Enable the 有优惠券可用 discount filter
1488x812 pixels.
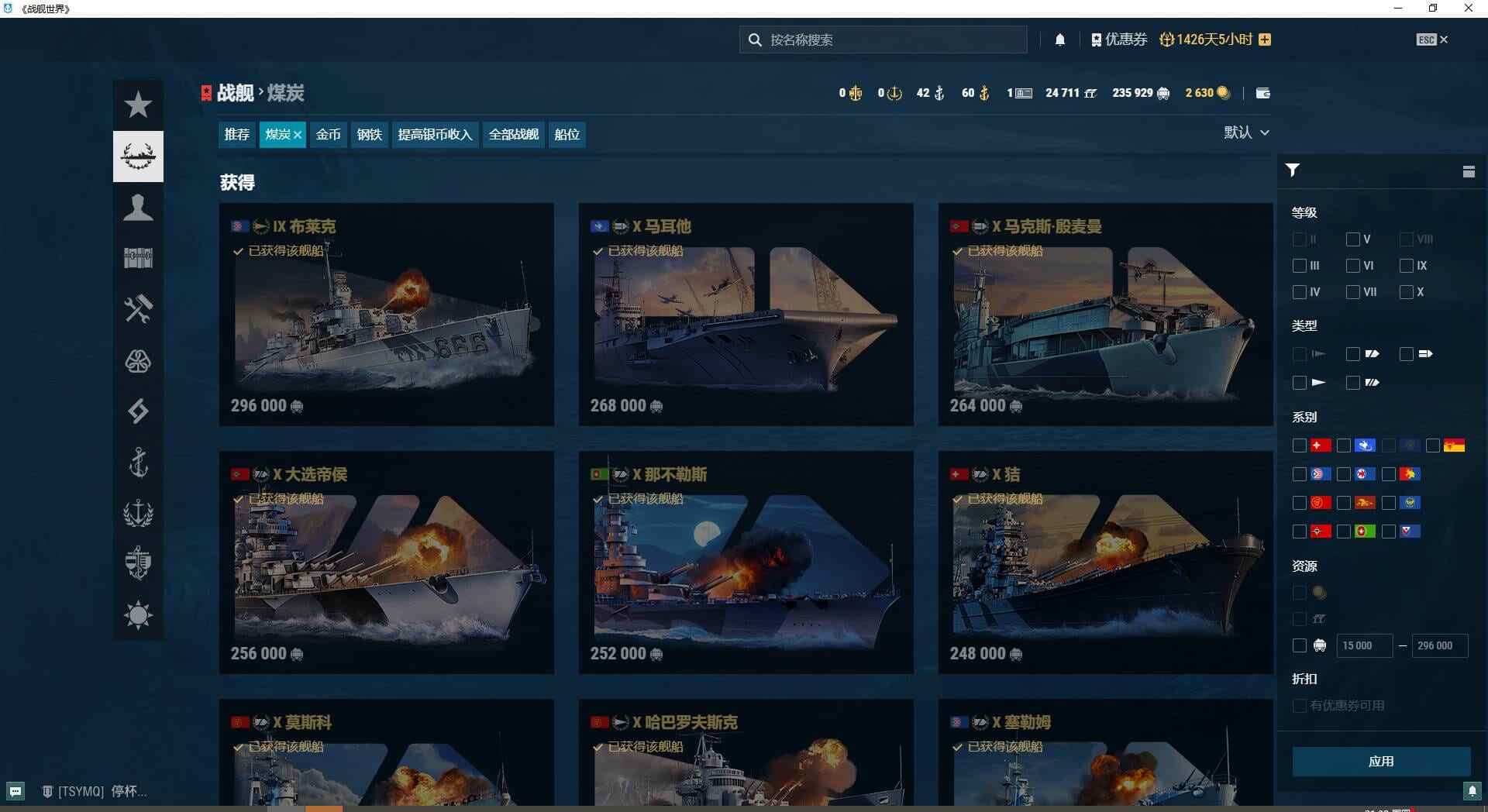tap(1299, 705)
